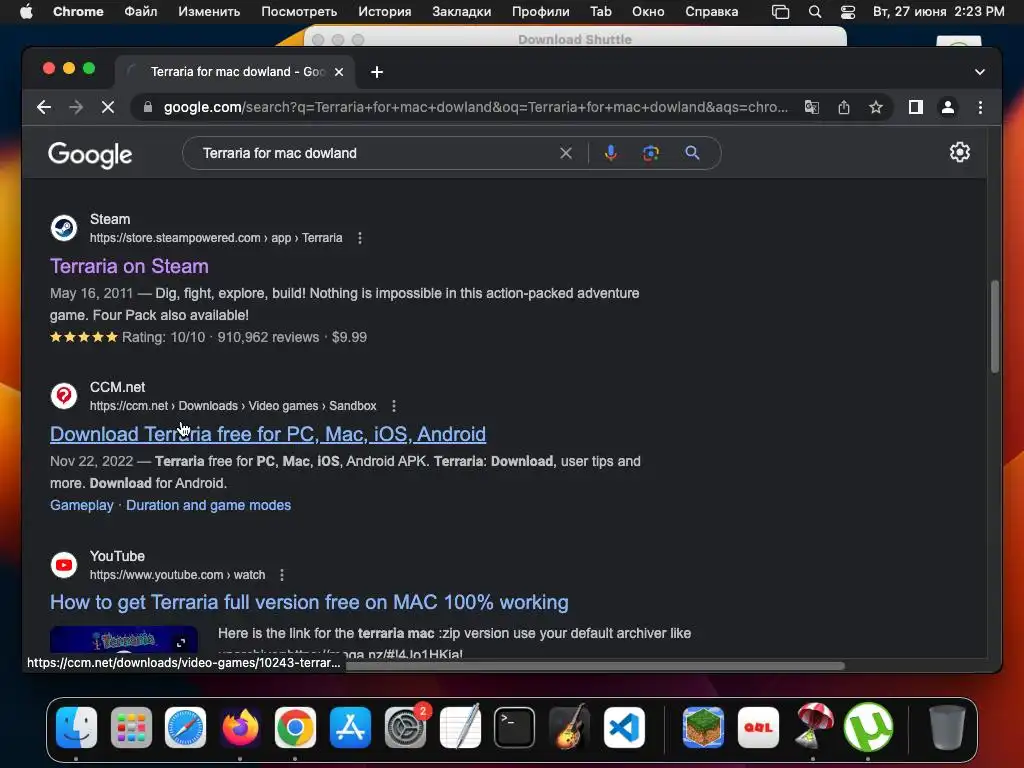Click the forward navigation arrow
Image resolution: width=1024 pixels, height=768 pixels.
(x=76, y=107)
